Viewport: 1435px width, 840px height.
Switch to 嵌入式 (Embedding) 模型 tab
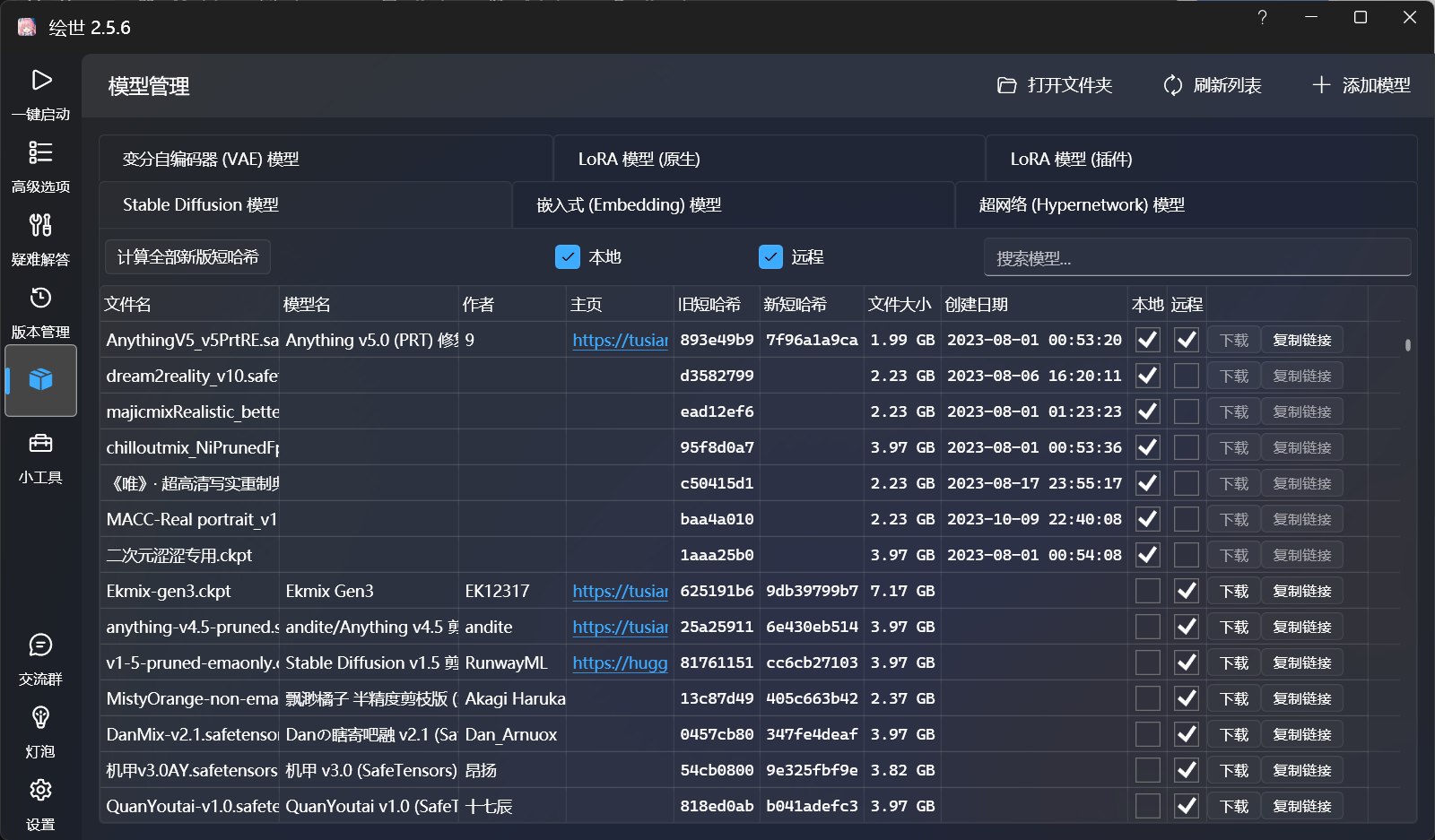[734, 204]
